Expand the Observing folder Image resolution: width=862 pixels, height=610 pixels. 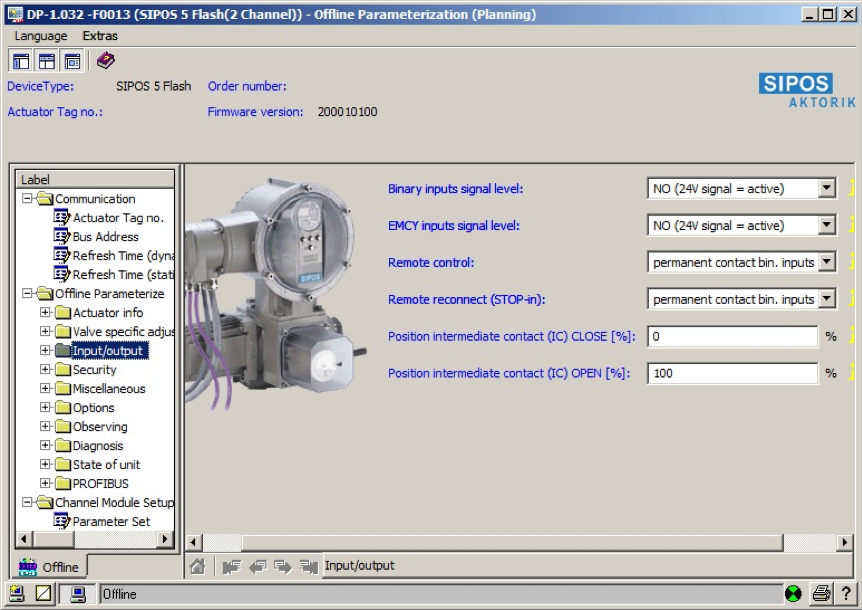pyautogui.click(x=46, y=426)
